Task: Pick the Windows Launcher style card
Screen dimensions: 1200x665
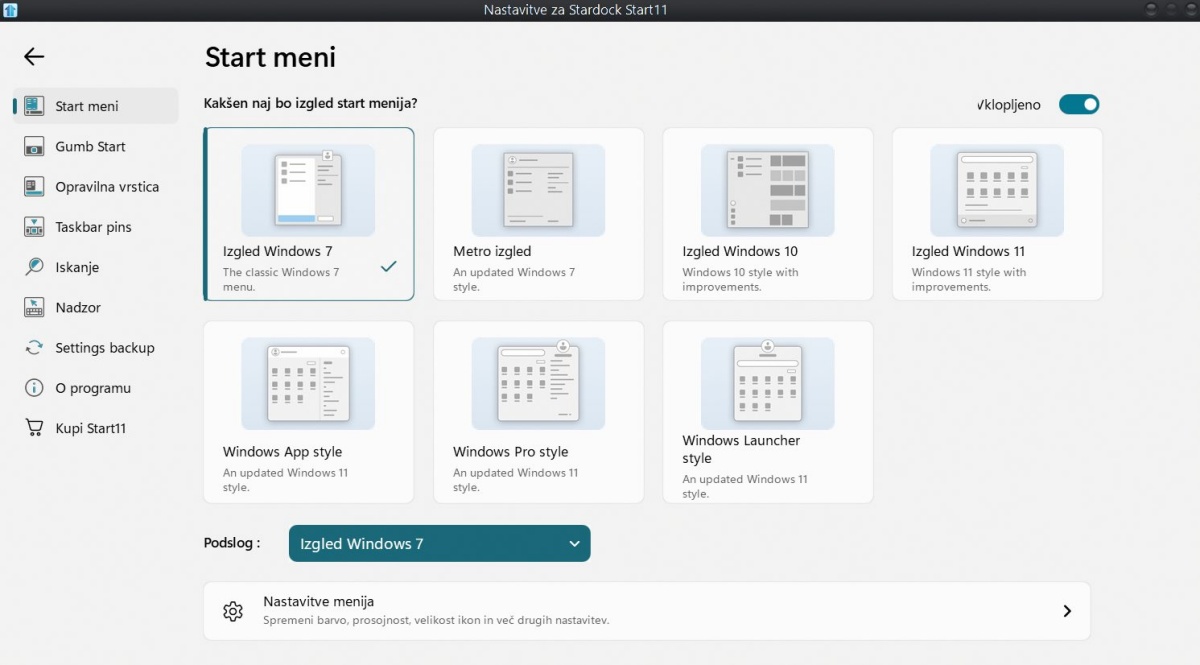Action: pos(768,412)
